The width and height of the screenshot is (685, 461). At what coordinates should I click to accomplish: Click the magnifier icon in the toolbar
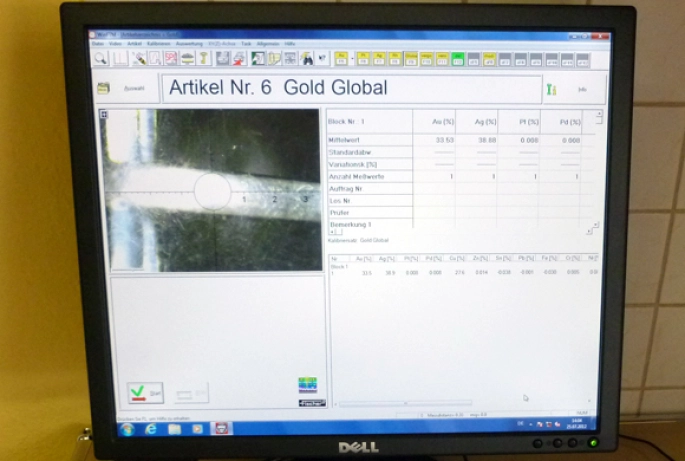[x=101, y=59]
